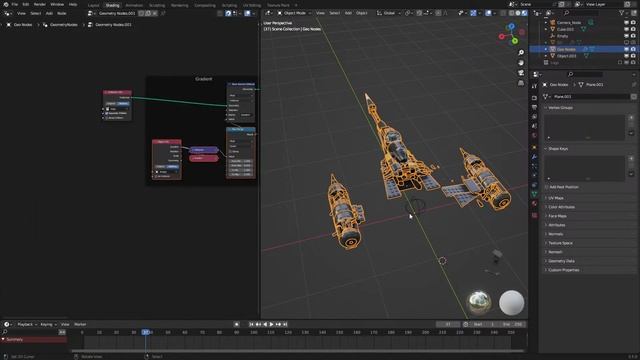Open the Object Data green triangle tab
The width and height of the screenshot is (640, 360).
(534, 194)
